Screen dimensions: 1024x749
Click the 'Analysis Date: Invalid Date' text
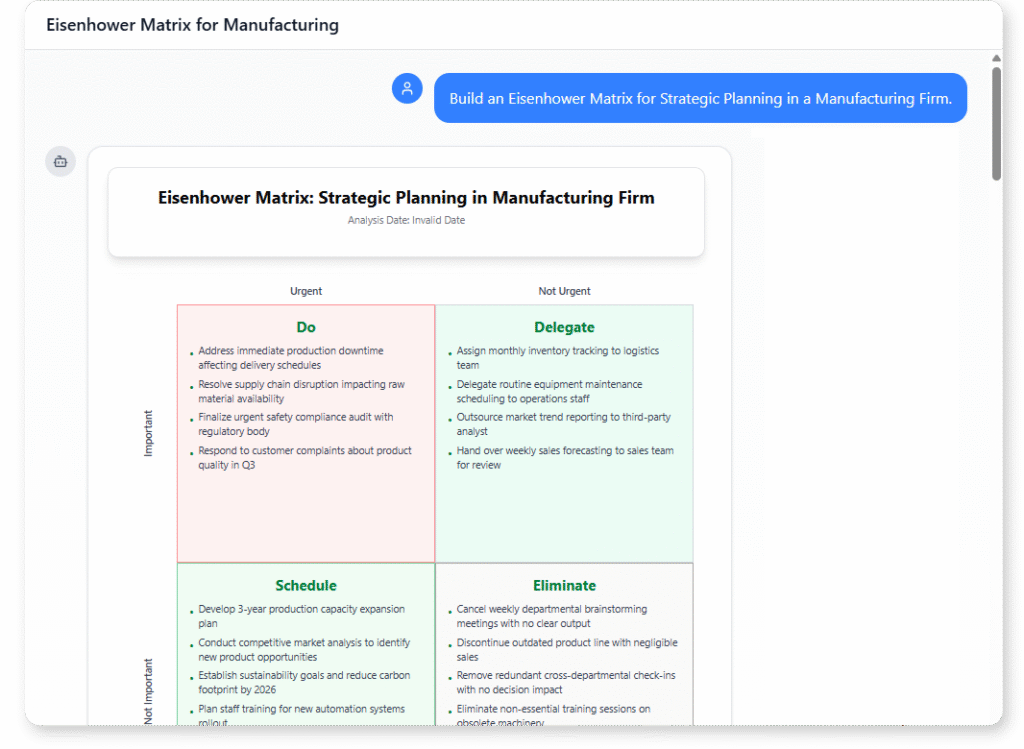(406, 220)
